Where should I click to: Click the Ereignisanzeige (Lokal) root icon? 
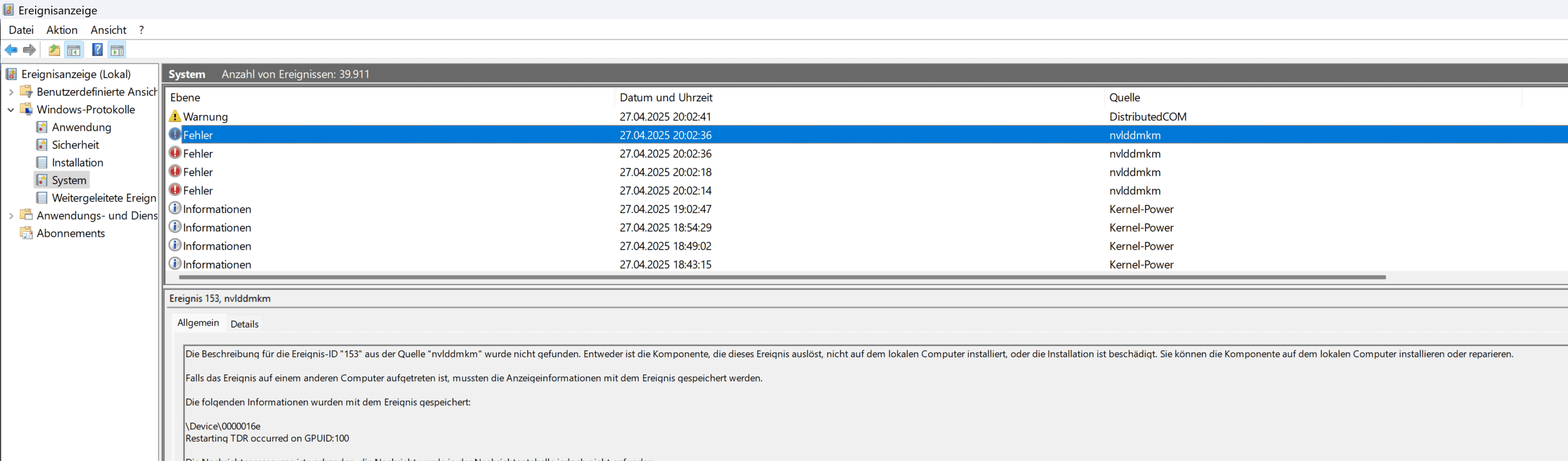click(11, 74)
